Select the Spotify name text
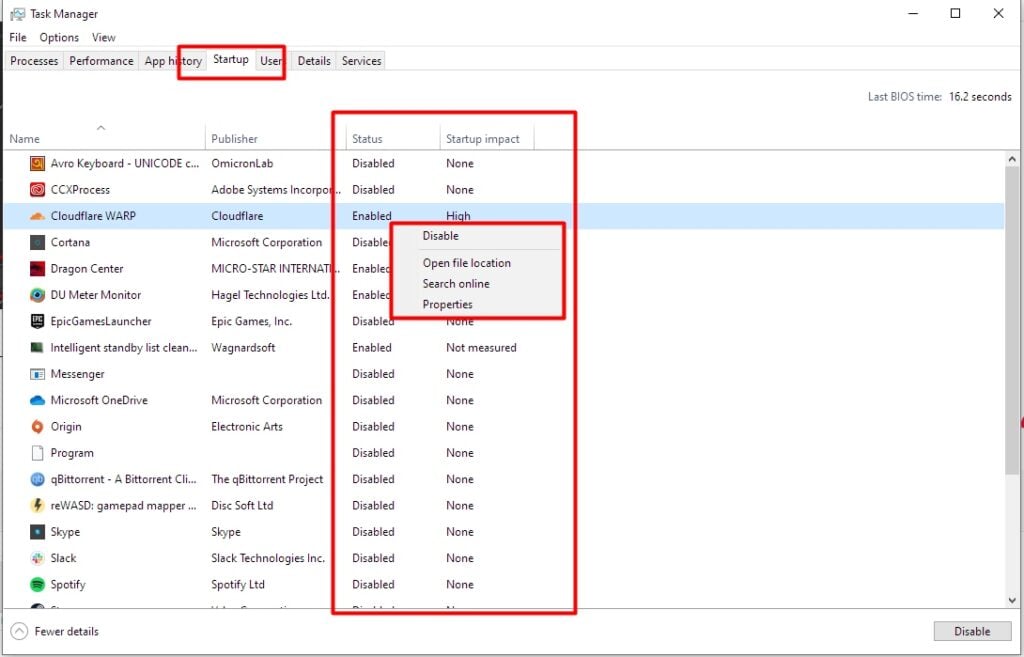 pyautogui.click(x=68, y=585)
